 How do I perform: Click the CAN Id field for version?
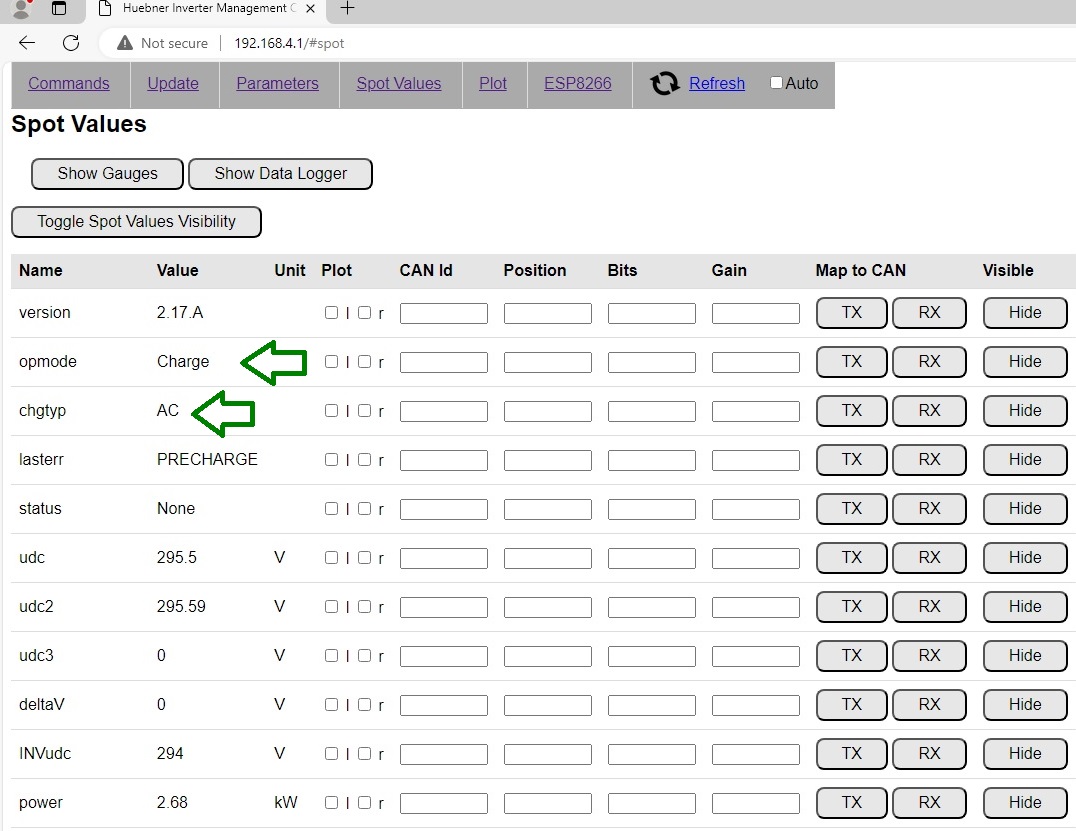(443, 313)
